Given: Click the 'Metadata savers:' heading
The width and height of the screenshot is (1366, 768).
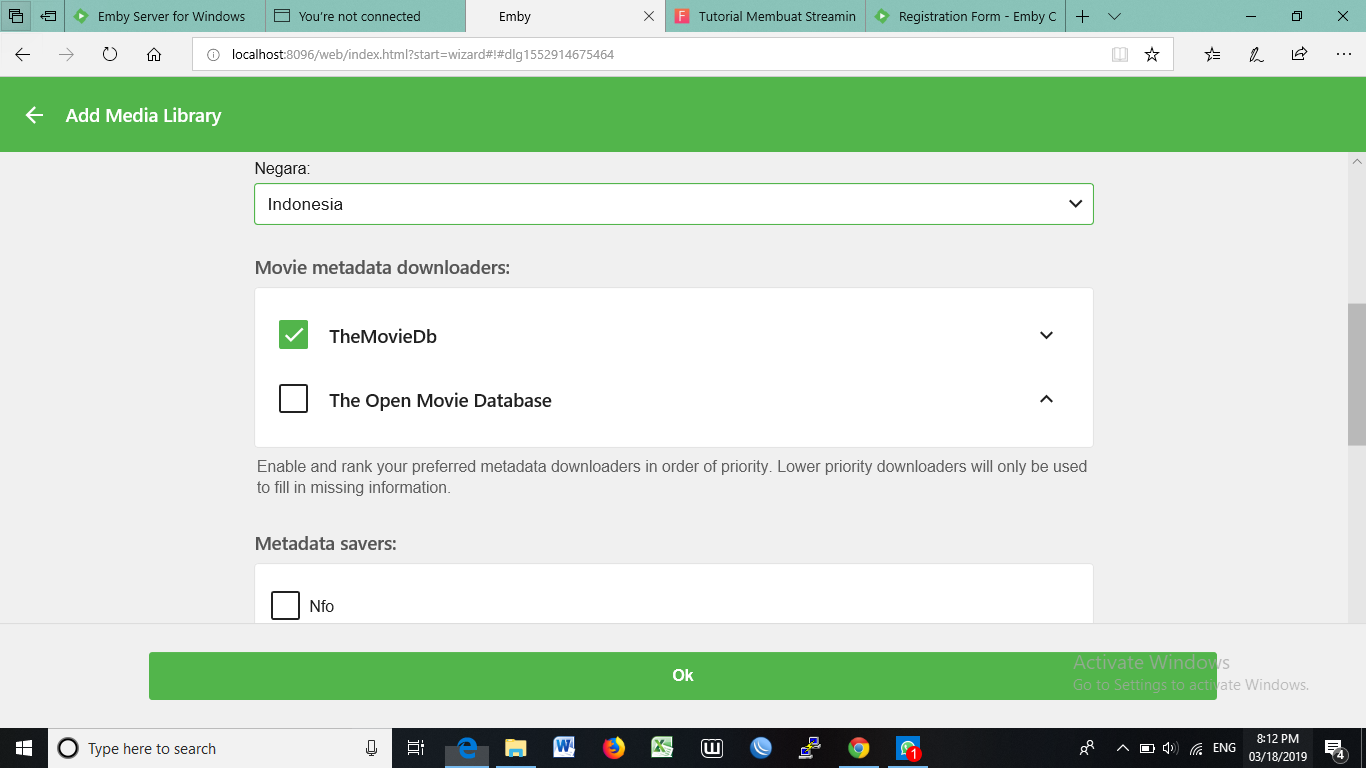Looking at the screenshot, I should 326,544.
